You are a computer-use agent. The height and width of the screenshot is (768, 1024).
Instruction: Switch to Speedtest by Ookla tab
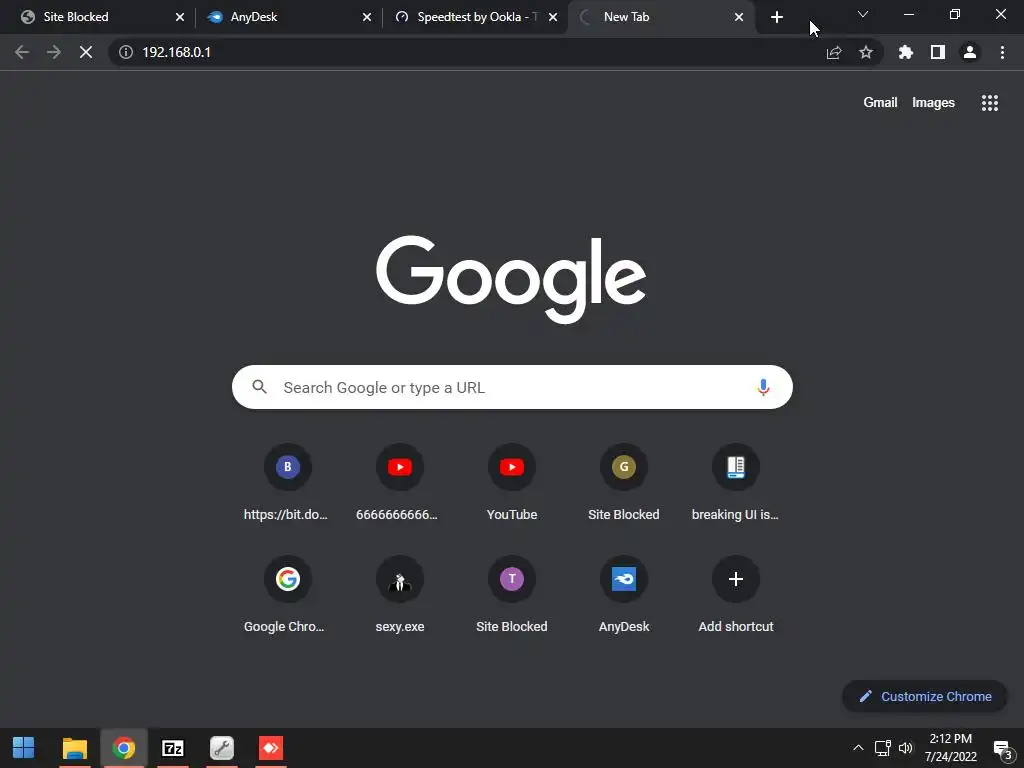click(x=476, y=17)
